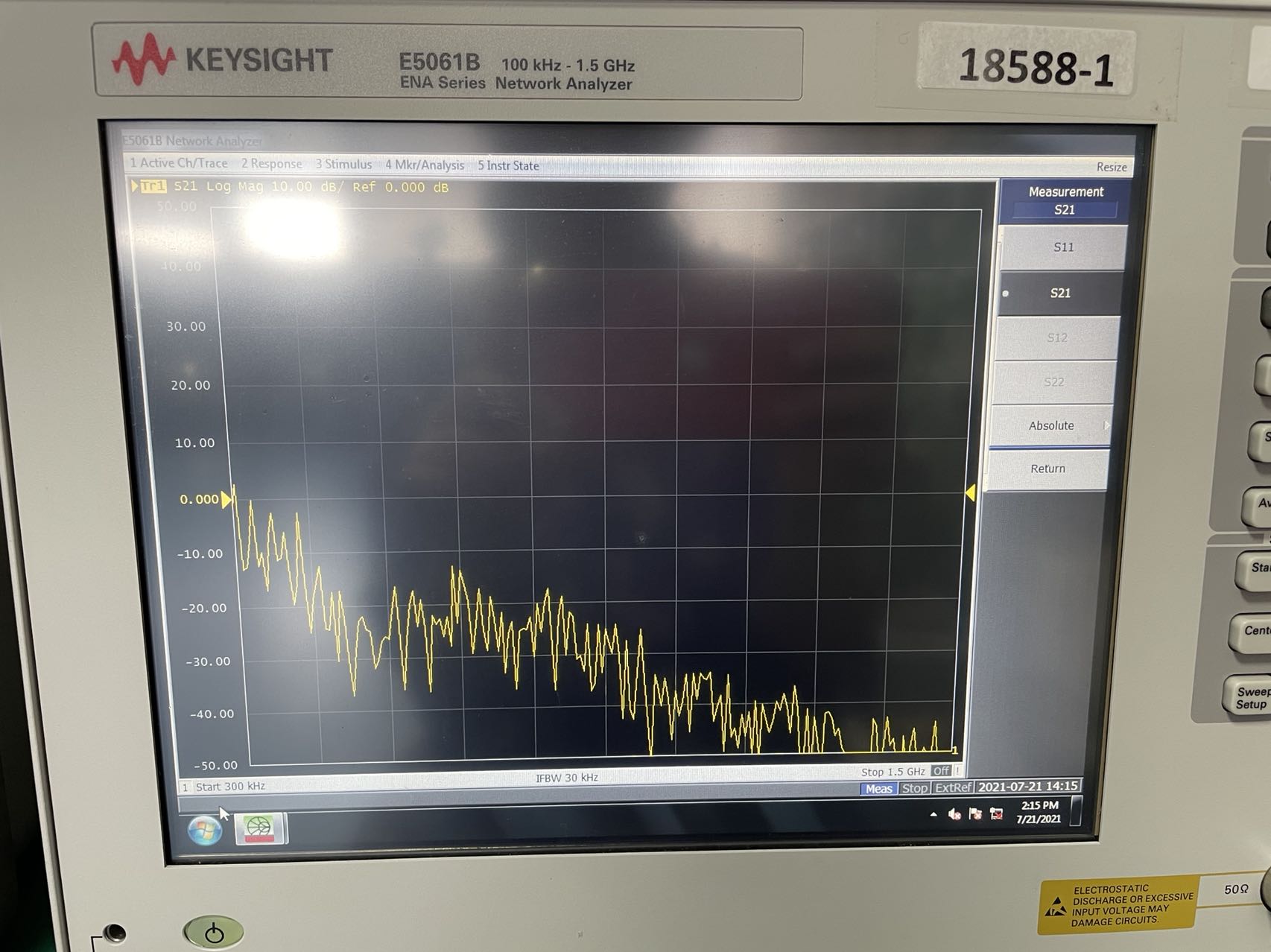The height and width of the screenshot is (952, 1271).
Task: Expand the Absolute submenu softkey
Action: [x=1051, y=426]
